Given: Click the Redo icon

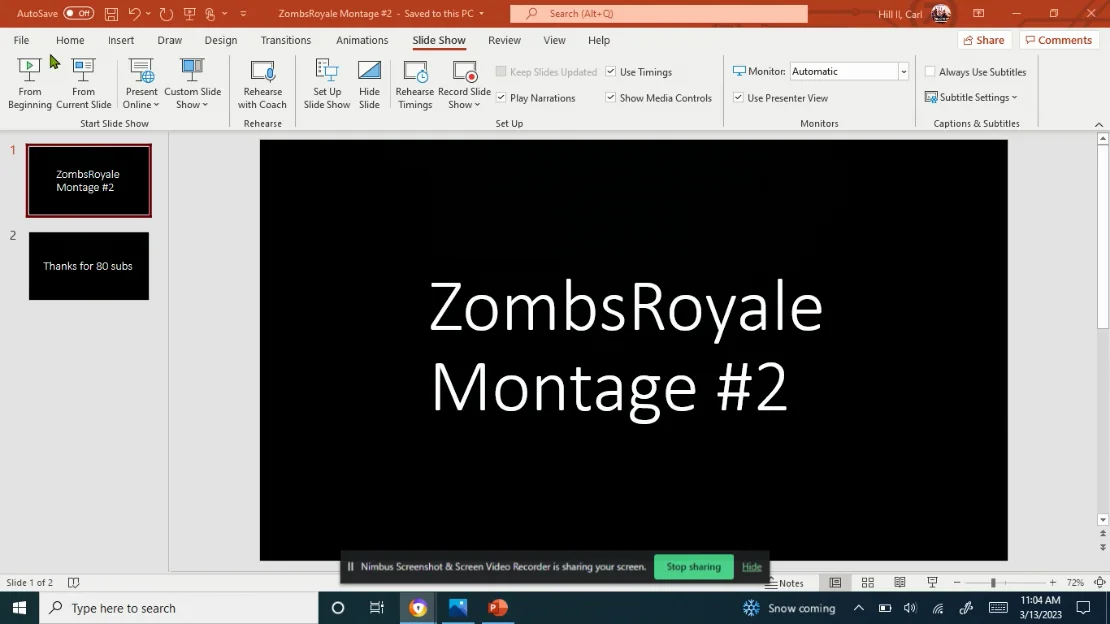Looking at the screenshot, I should [166, 13].
